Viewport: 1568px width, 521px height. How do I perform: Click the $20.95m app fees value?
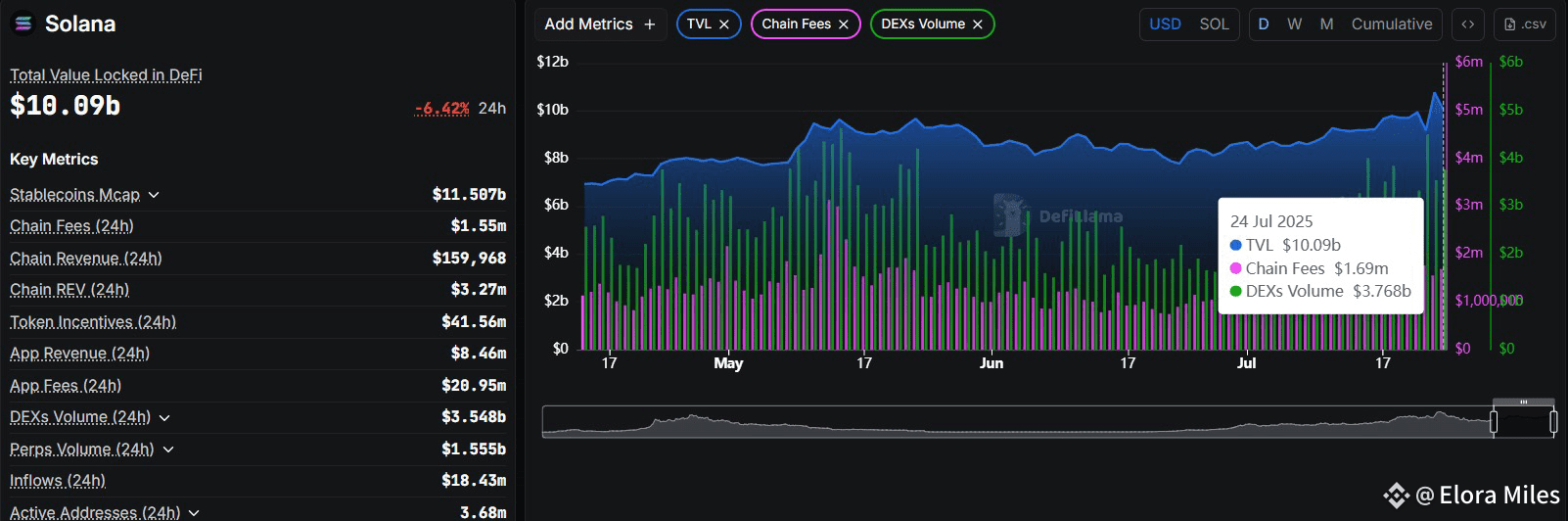click(x=474, y=386)
